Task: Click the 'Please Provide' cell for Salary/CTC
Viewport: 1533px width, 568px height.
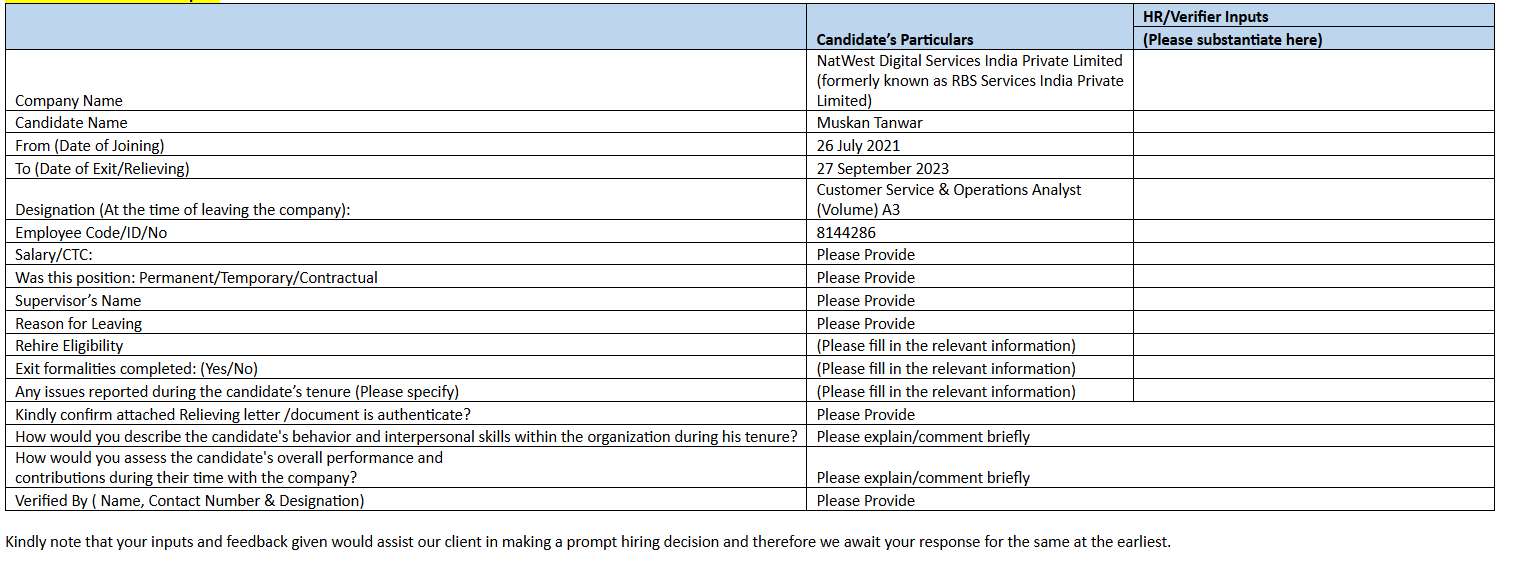Action: click(x=866, y=255)
